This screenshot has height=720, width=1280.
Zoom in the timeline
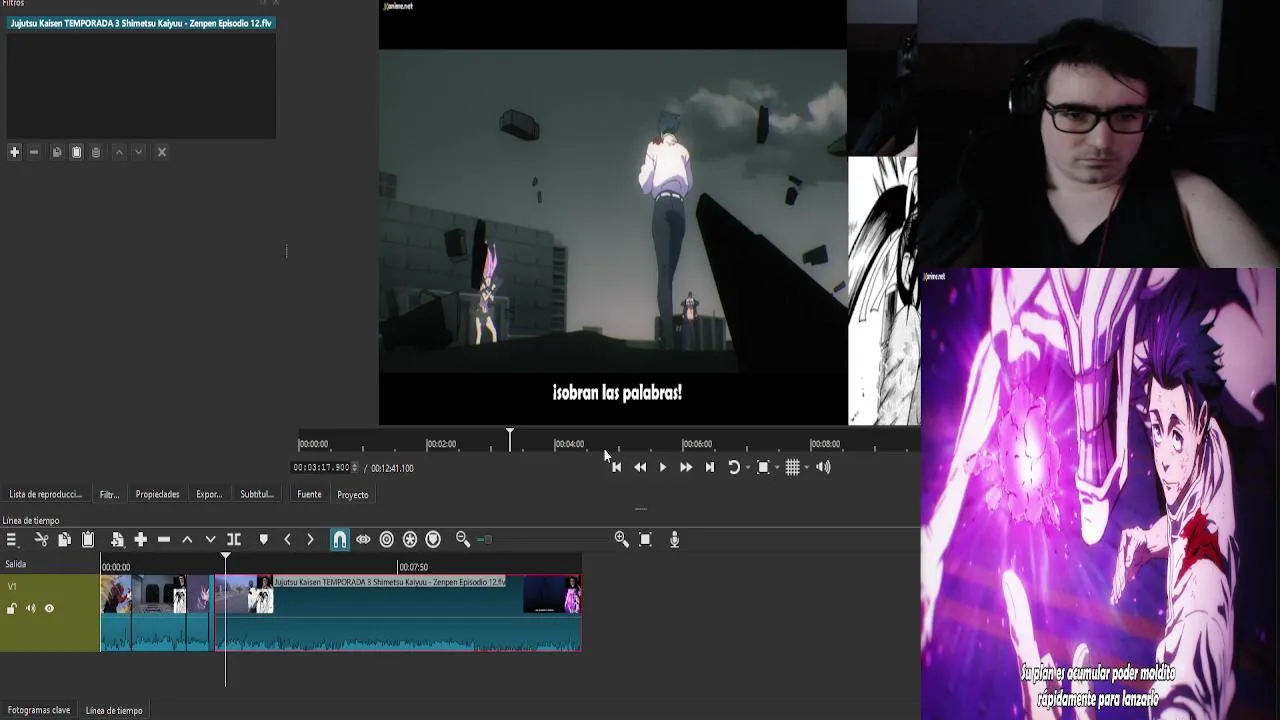coord(621,539)
